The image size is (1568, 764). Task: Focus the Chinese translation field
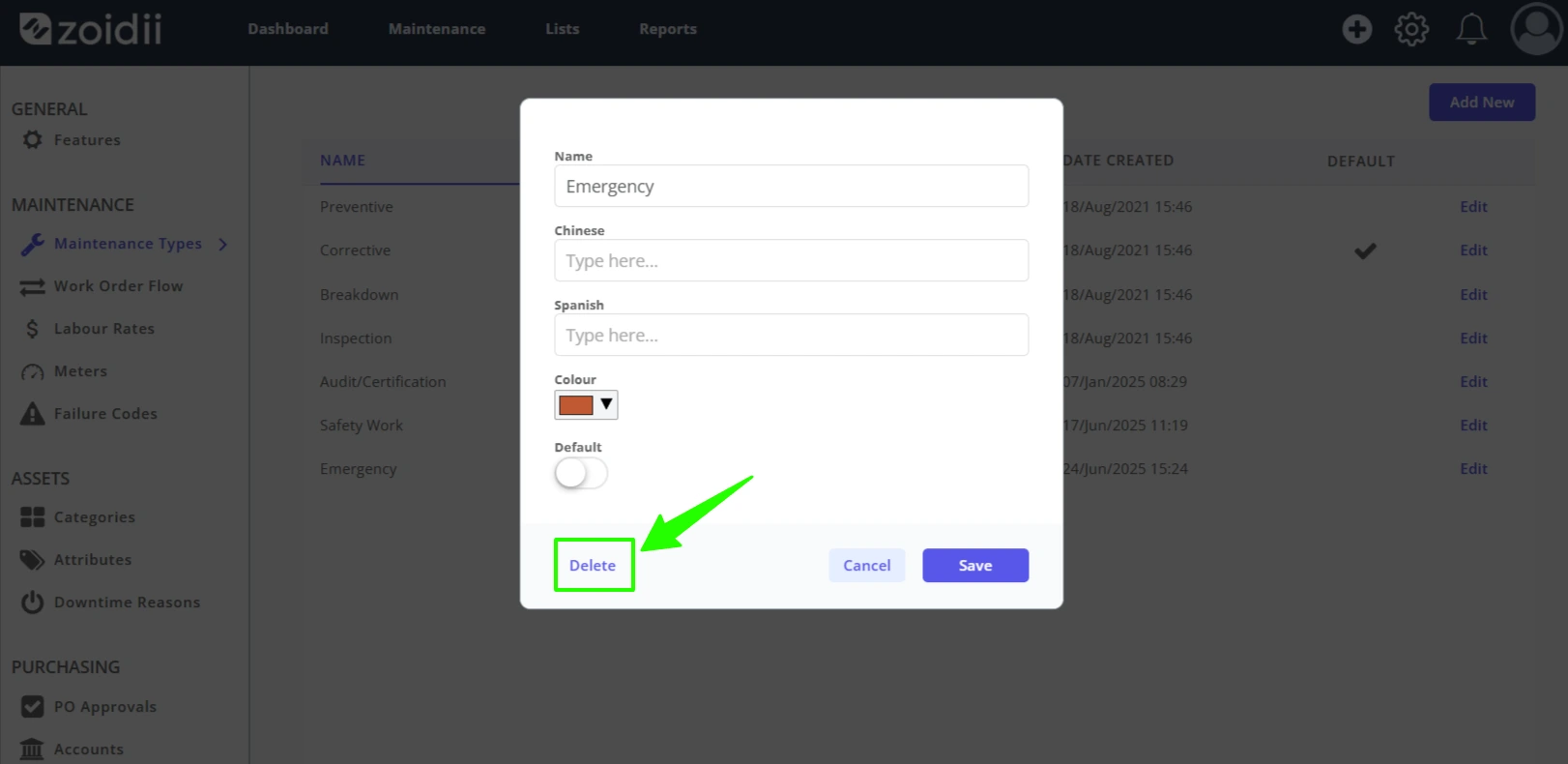point(791,260)
